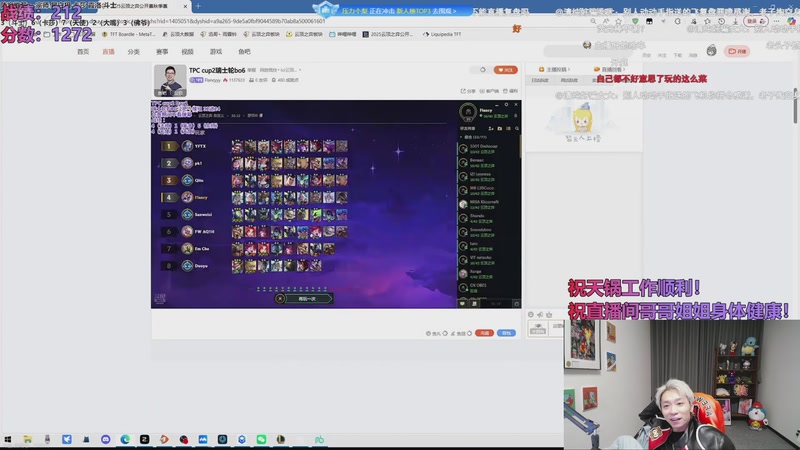Select the YYYX row ranked 1

pos(254,146)
